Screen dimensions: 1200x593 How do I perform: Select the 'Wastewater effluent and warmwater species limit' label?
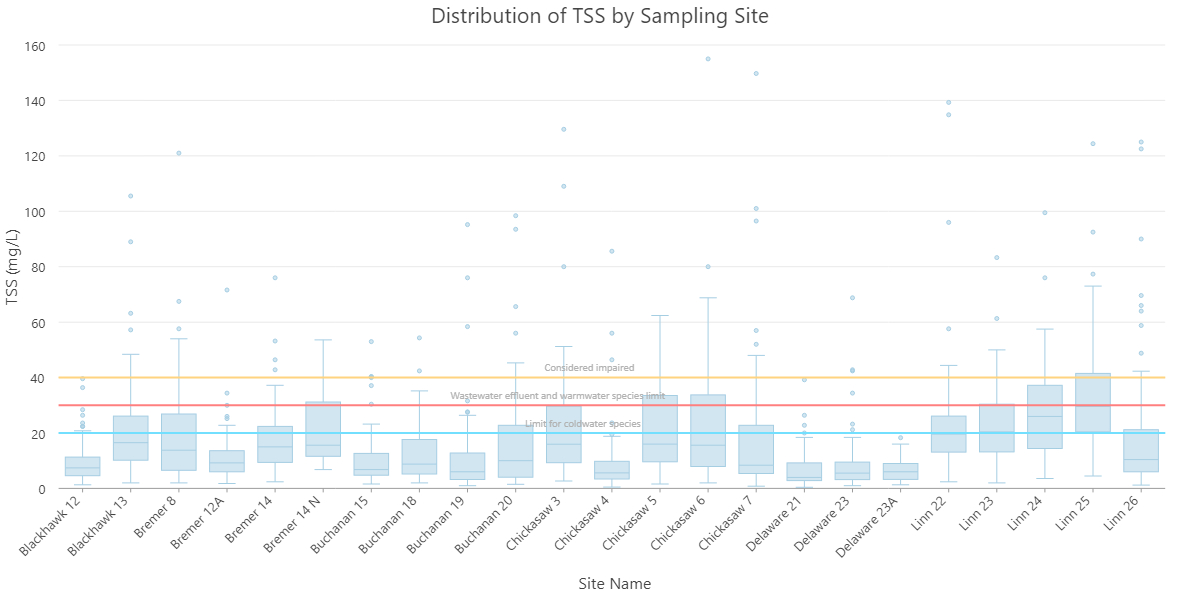[557, 396]
